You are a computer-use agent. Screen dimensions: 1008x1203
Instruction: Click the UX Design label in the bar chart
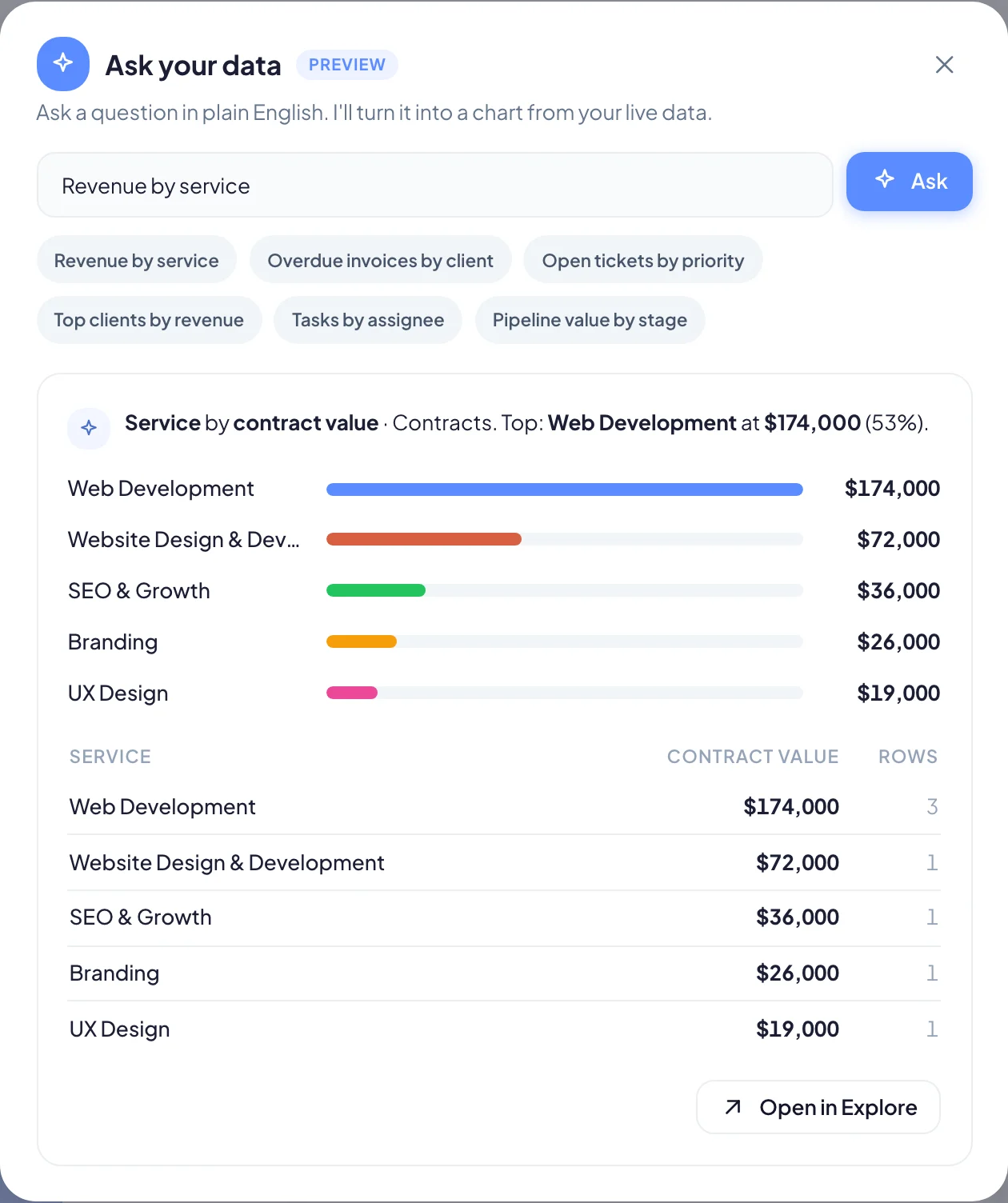(118, 693)
